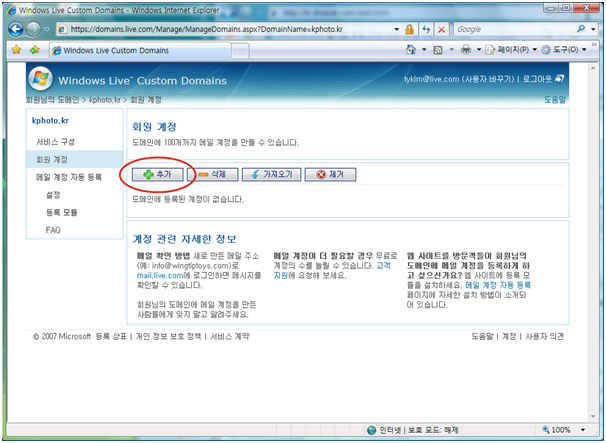Click the RSS feeds icon
The width and height of the screenshot is (606, 443).
[x=438, y=50]
